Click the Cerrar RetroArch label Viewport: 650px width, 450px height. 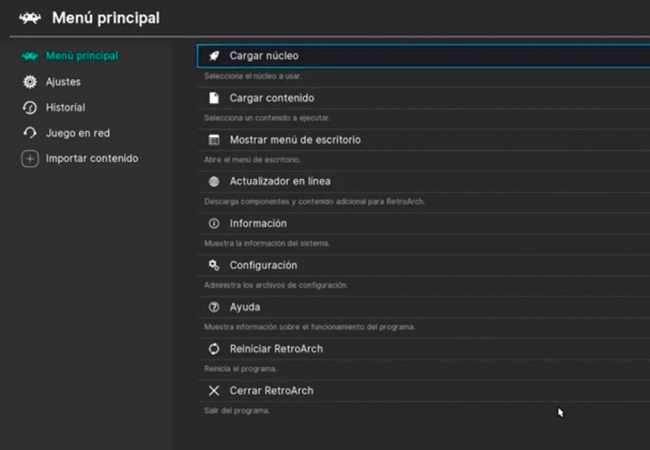pos(272,391)
